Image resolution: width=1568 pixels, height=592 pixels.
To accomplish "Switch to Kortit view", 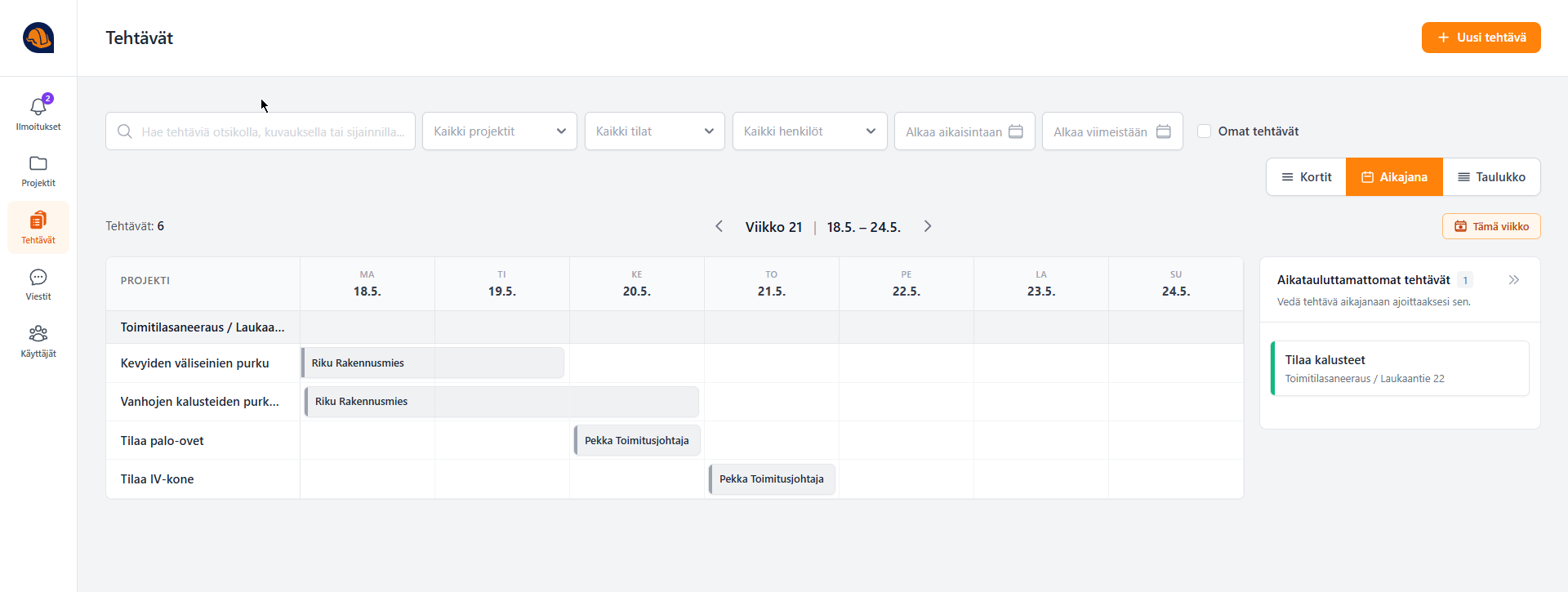I will pos(1306,177).
